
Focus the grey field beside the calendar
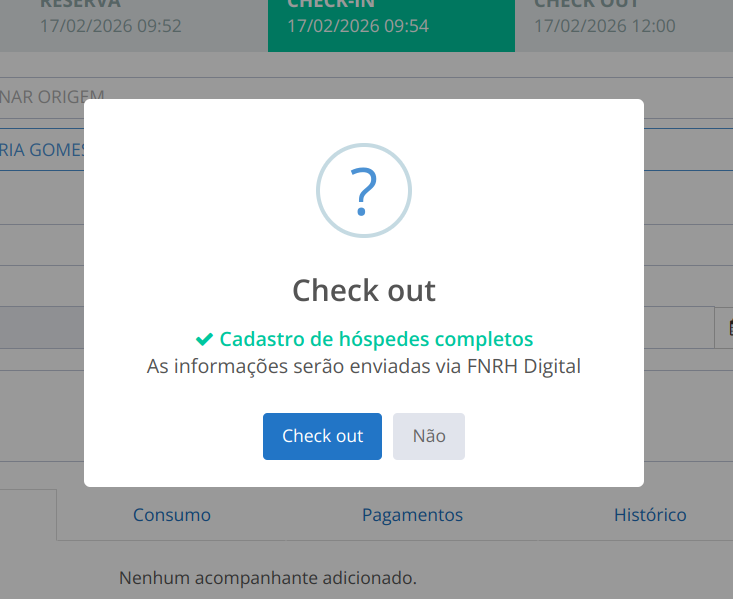pos(40,327)
